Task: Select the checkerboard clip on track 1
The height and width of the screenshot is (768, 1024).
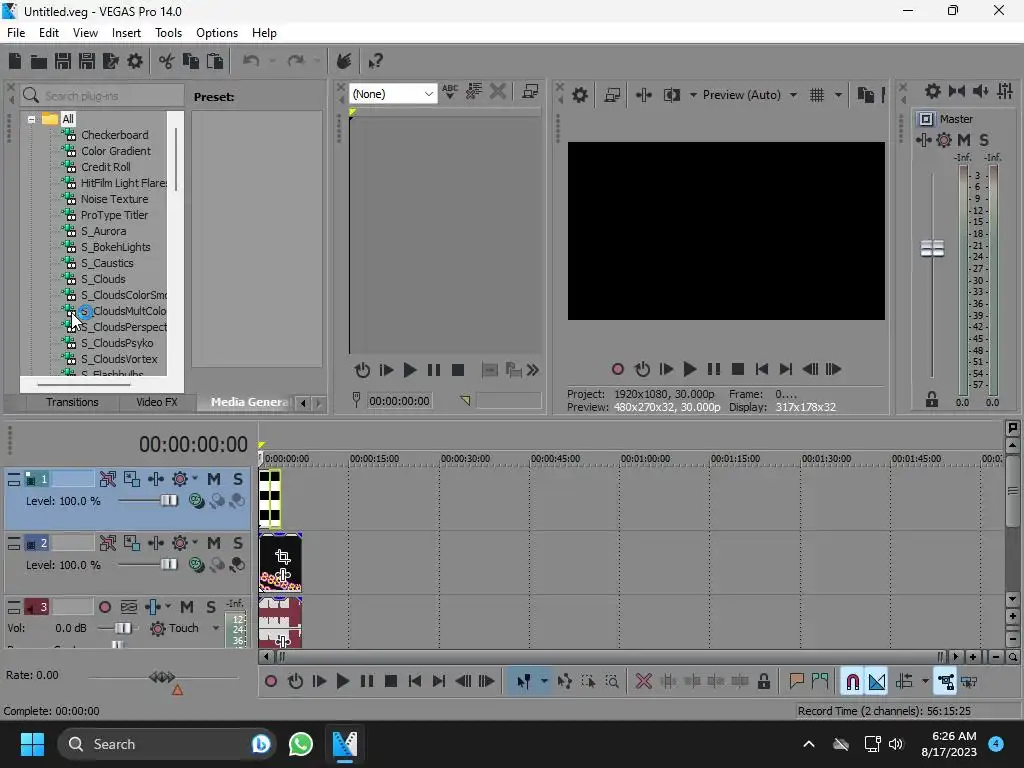Action: (x=270, y=499)
